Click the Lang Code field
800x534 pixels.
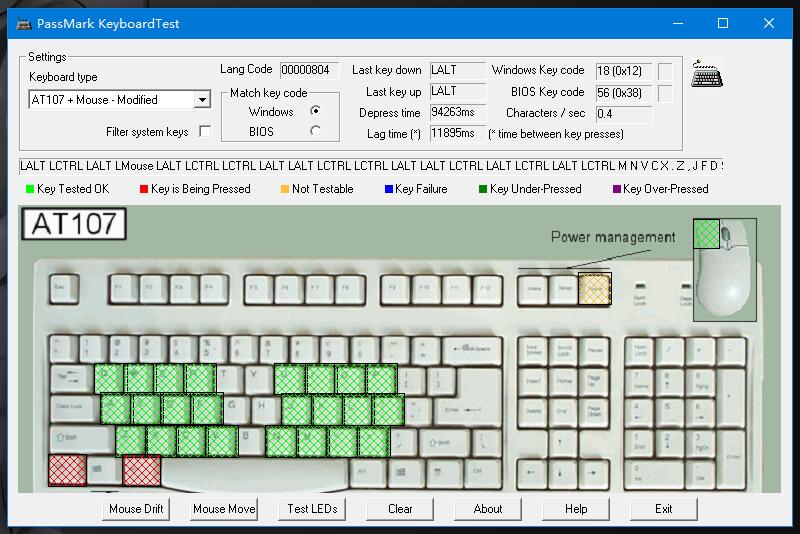pyautogui.click(x=309, y=70)
